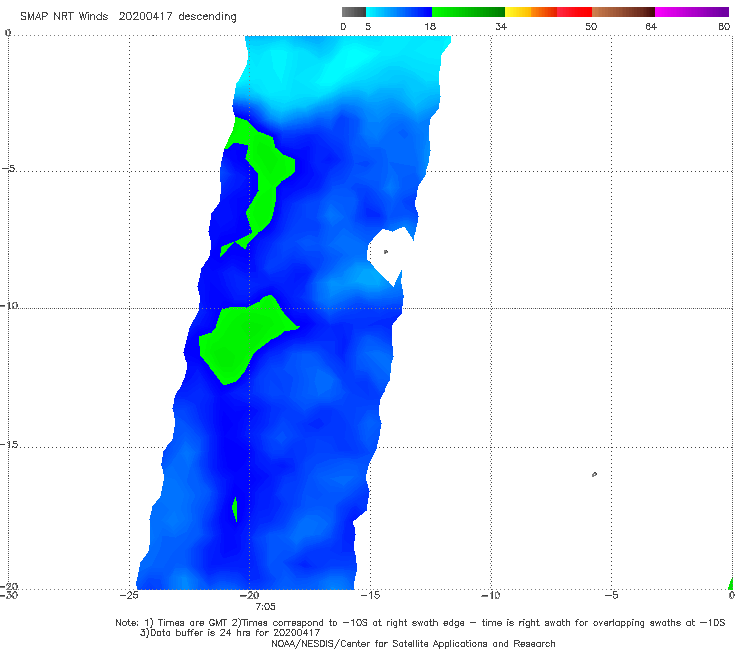This screenshot has width=740, height=650.
Task: Click the brown segment of the color bar
Action: point(623,12)
